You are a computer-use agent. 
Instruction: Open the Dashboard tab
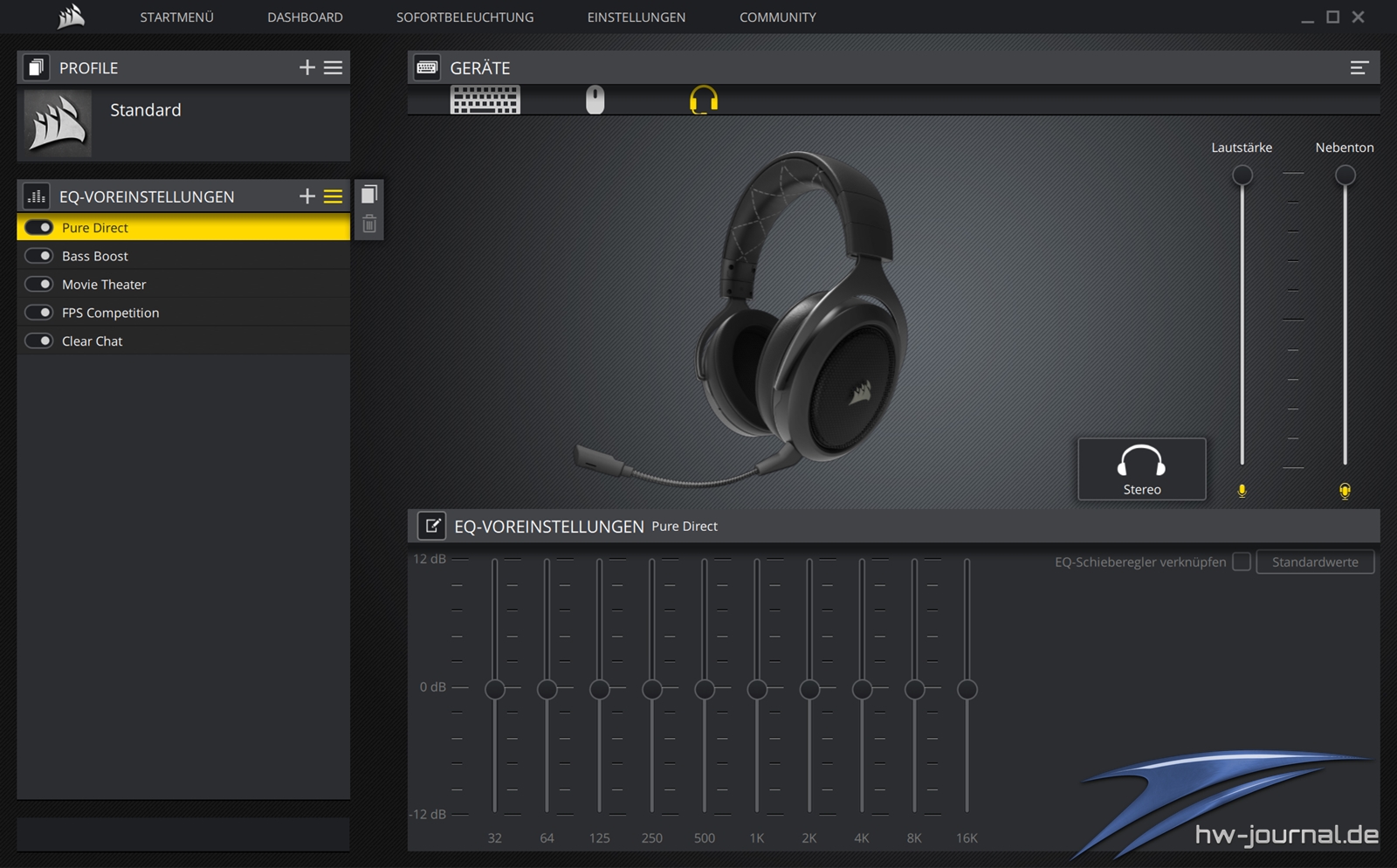click(x=305, y=17)
